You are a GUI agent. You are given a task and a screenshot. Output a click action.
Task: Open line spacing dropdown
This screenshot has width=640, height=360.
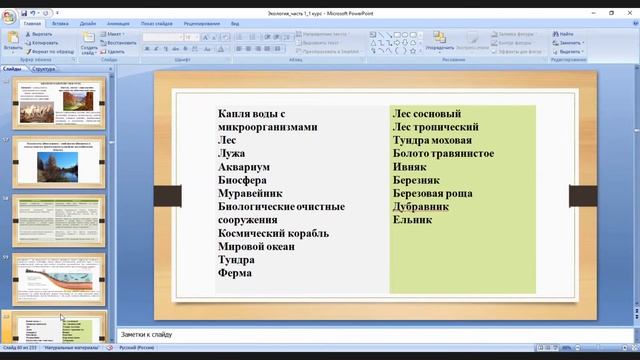point(288,38)
